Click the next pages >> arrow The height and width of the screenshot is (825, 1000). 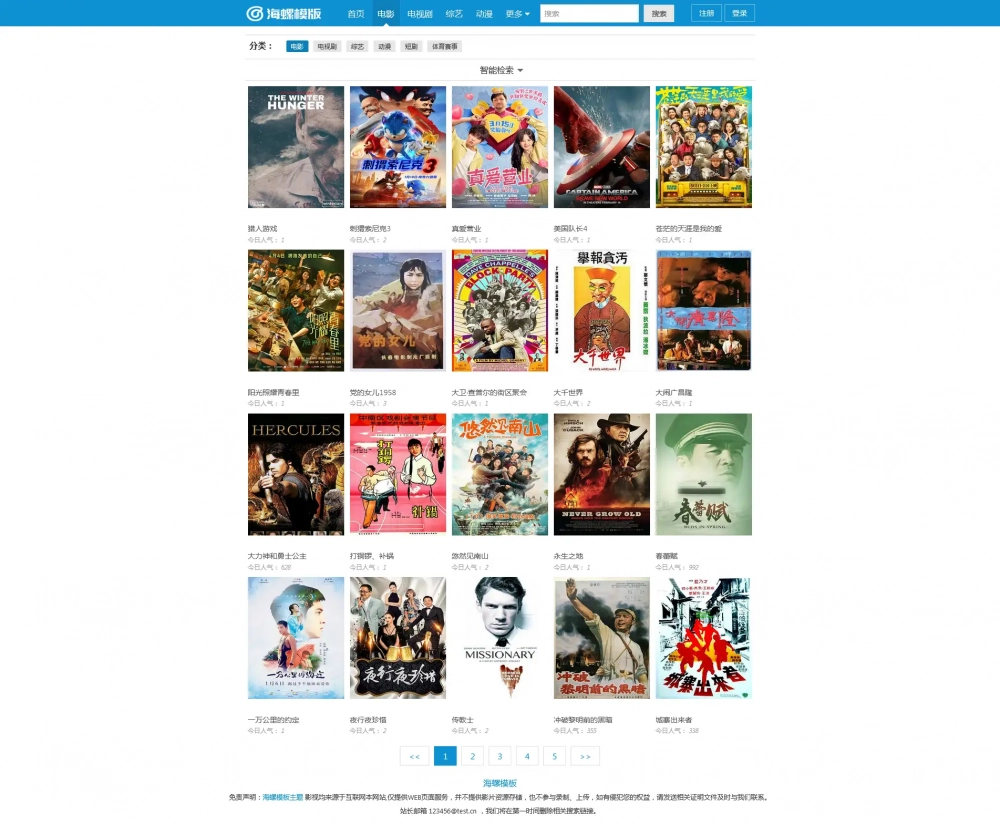585,756
